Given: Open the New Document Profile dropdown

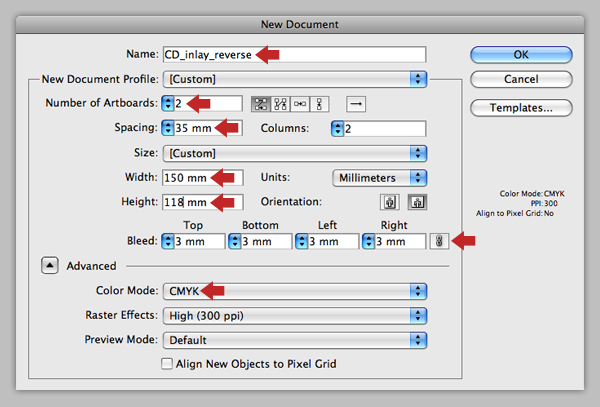Looking at the screenshot, I should coord(295,79).
